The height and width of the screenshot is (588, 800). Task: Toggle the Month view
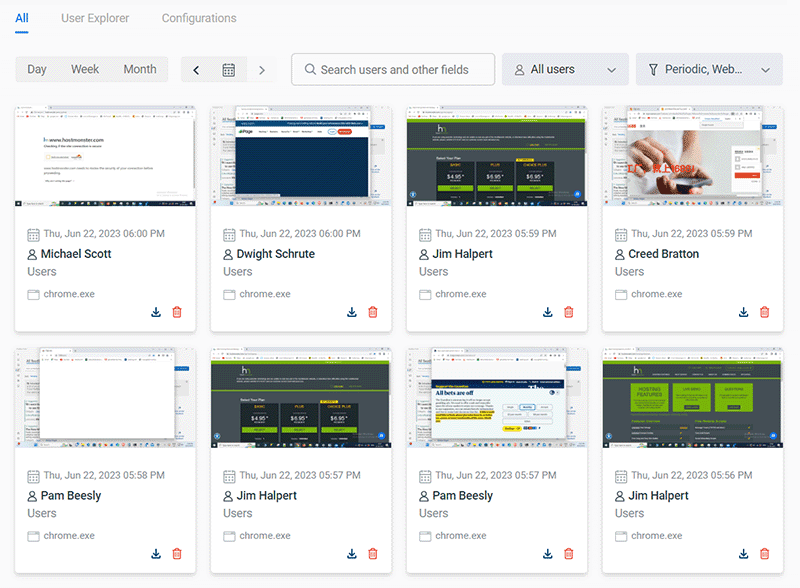[140, 69]
